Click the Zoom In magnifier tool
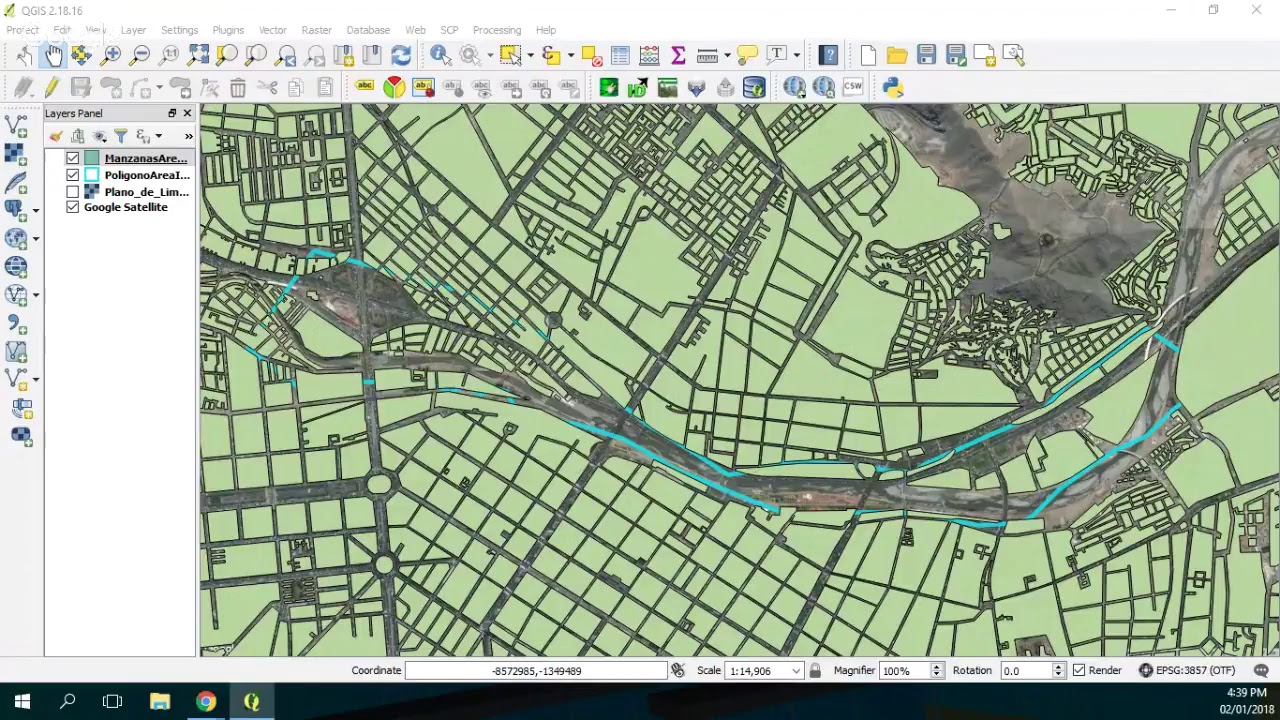 (111, 55)
